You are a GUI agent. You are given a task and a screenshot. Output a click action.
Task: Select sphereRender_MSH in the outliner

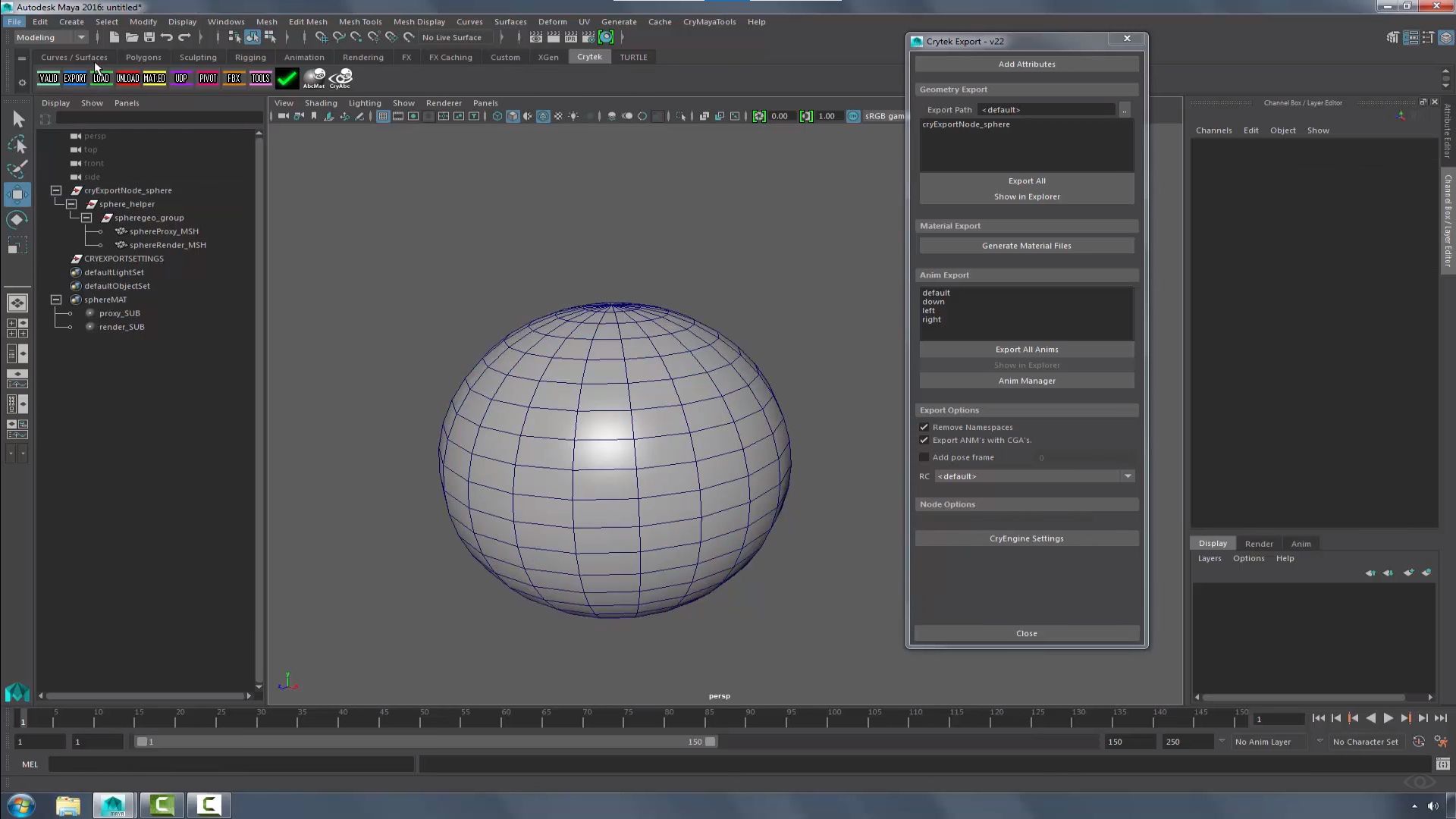(x=168, y=245)
